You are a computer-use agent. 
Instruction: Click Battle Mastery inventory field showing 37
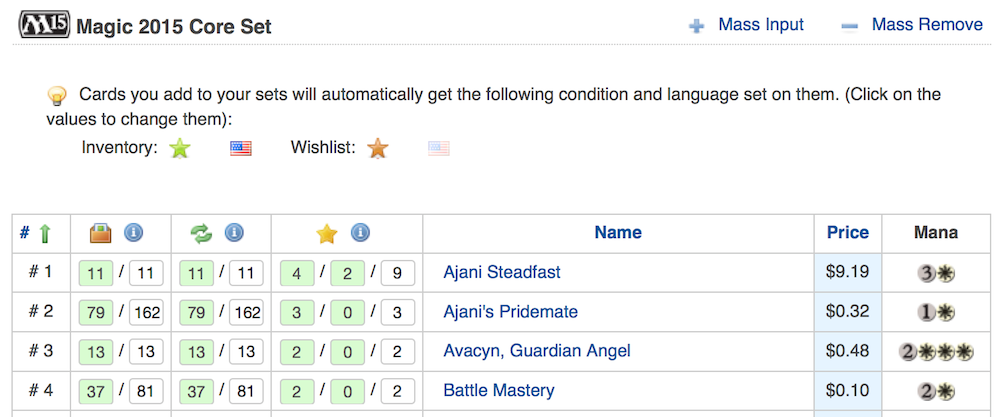pos(95,391)
